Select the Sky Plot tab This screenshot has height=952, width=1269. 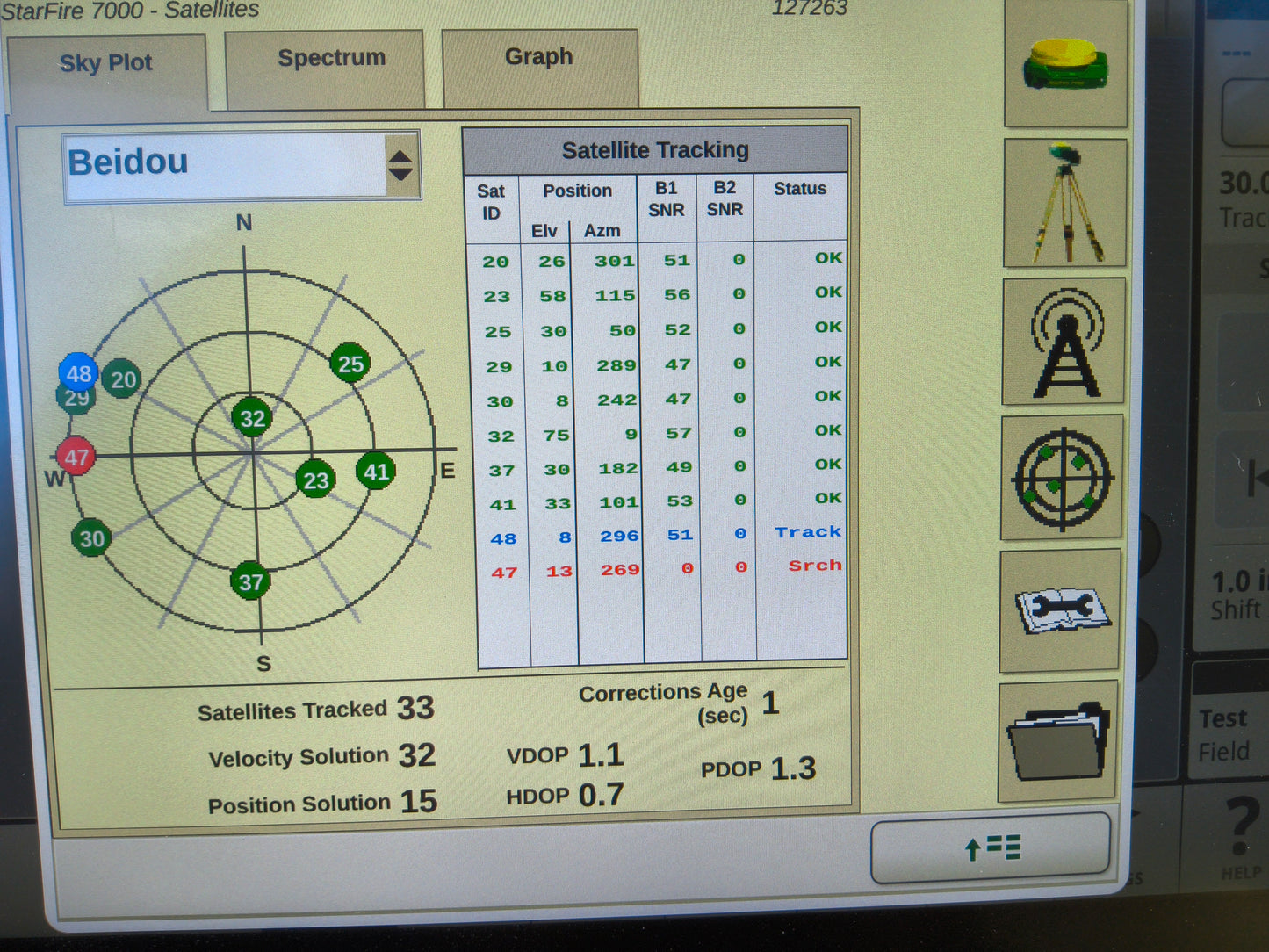106,63
